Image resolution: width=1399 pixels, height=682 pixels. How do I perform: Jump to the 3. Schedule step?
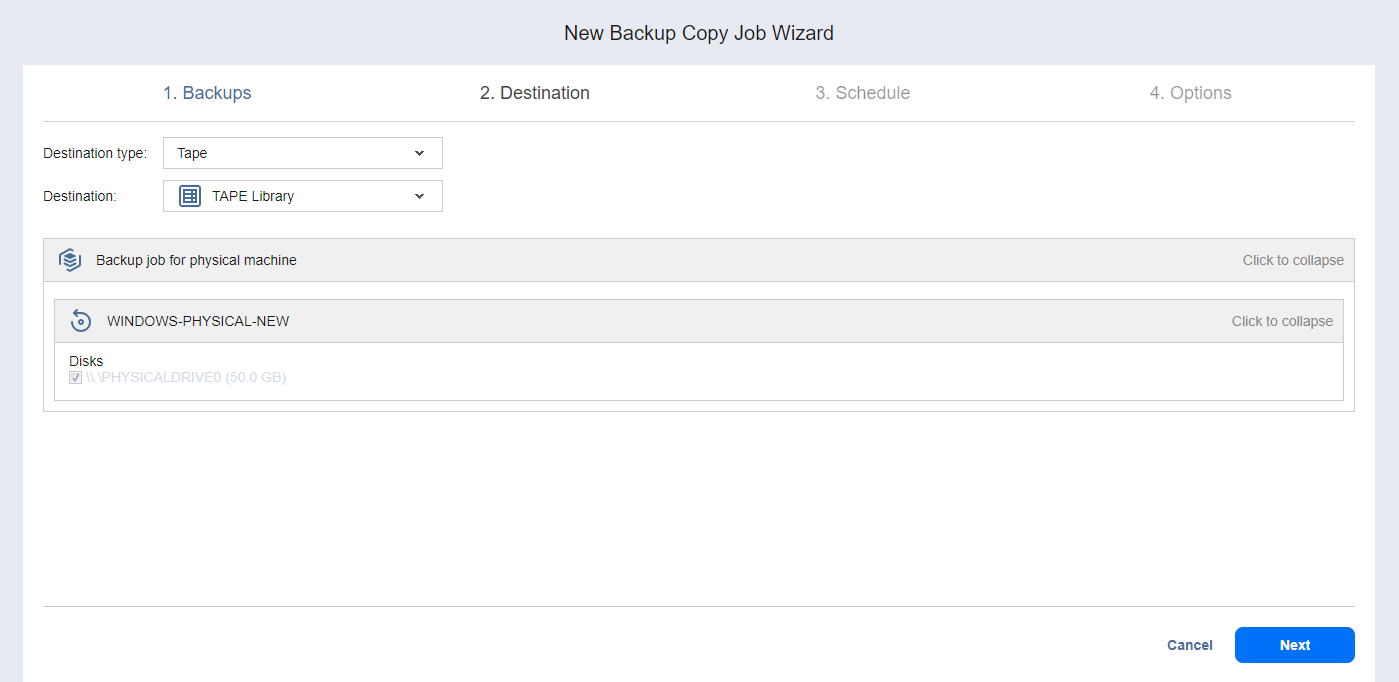click(862, 93)
